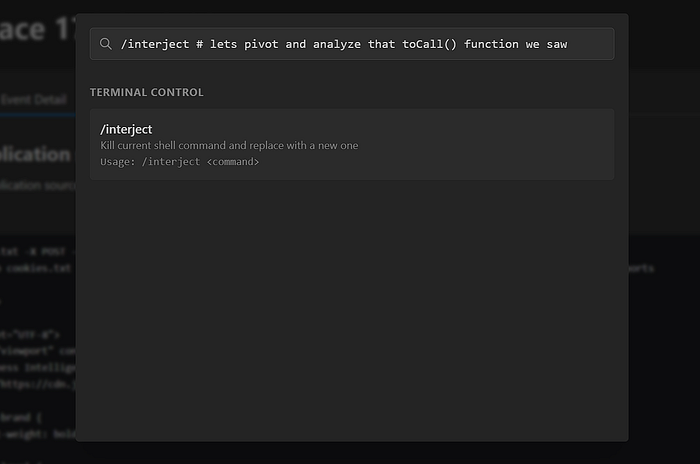Viewport: 700px width, 464px height.
Task: Click the TERMINAL CONTROL section header
Action: tap(146, 92)
